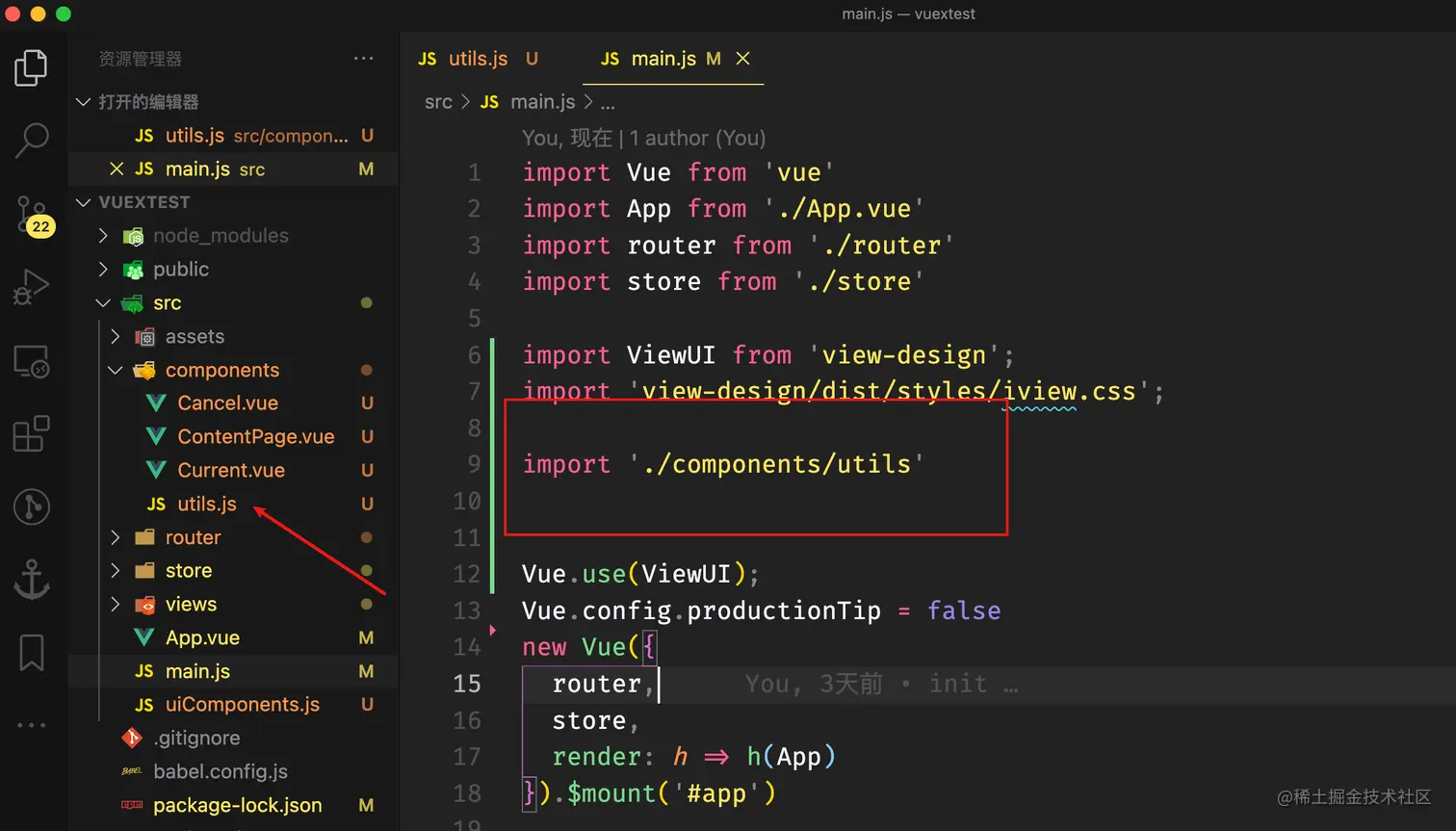Click the JS icon beside uiComponents.js

coord(144,705)
